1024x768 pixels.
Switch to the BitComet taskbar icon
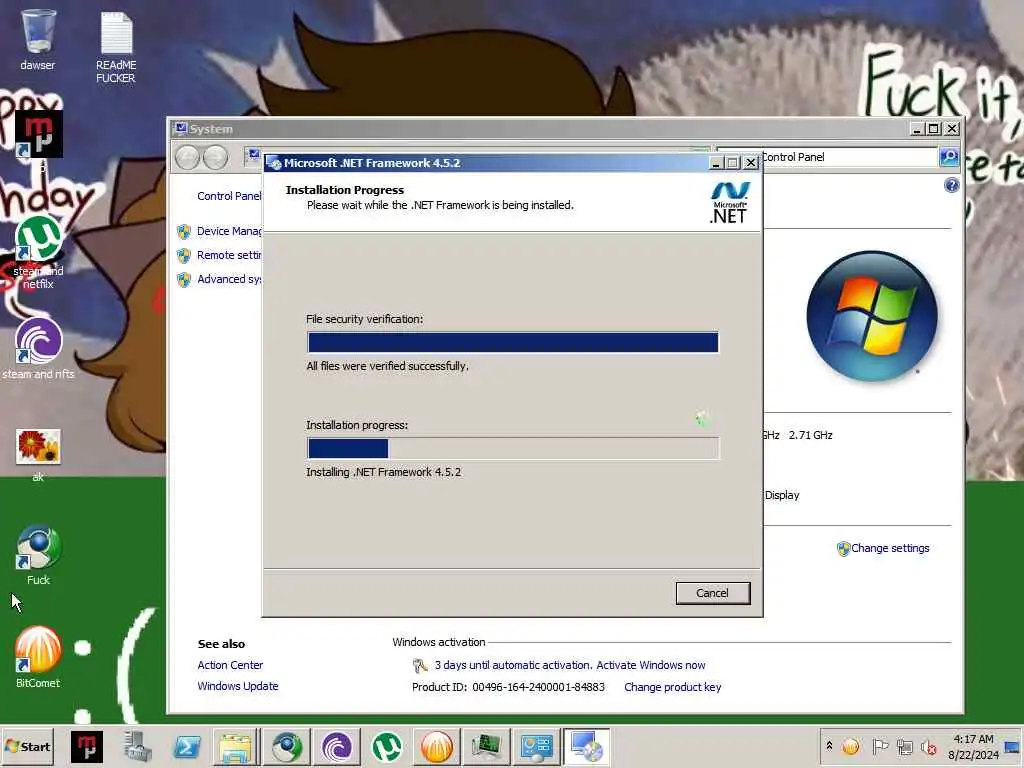[436, 746]
